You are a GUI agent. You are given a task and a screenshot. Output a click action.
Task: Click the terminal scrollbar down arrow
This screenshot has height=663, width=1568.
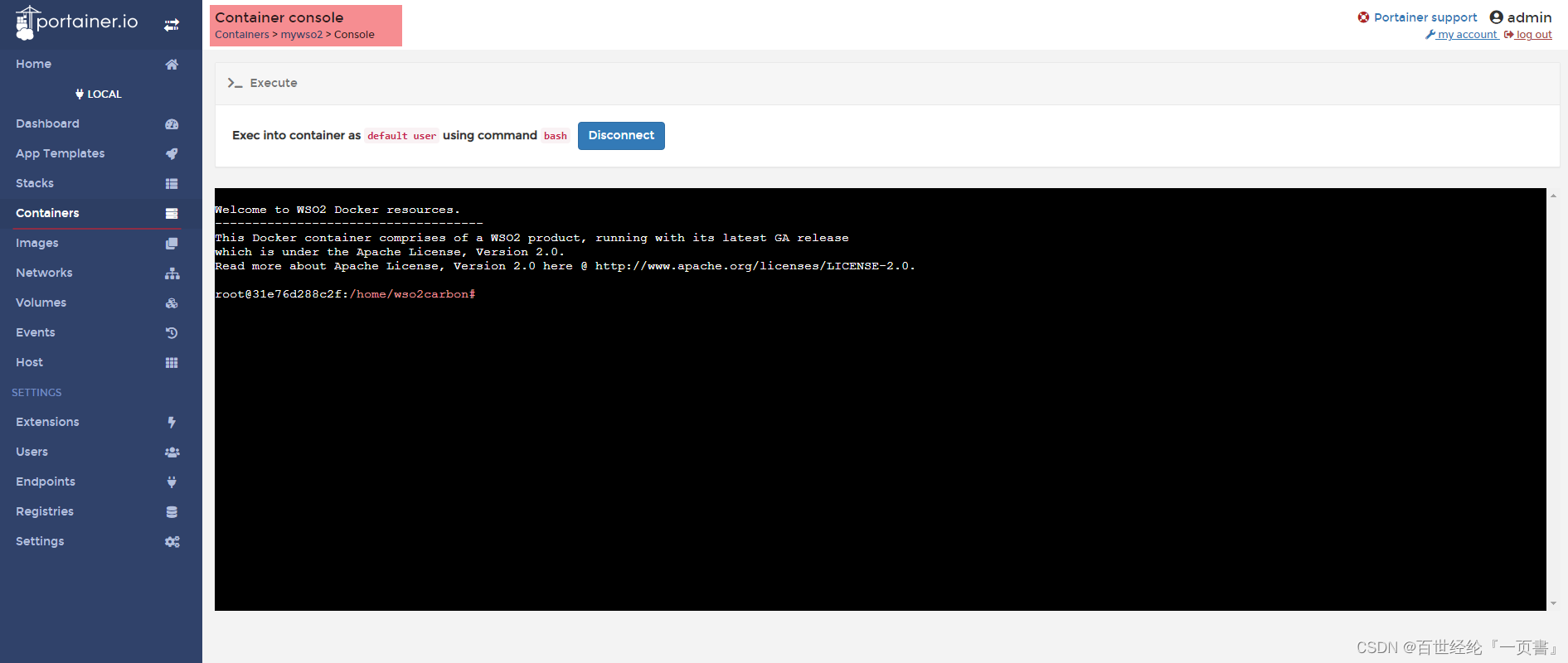pyautogui.click(x=1553, y=603)
